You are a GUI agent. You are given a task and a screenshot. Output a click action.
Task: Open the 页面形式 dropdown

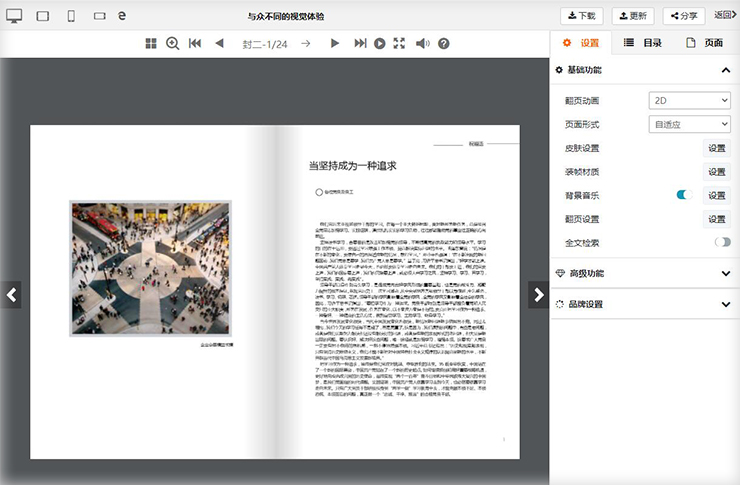(690, 125)
